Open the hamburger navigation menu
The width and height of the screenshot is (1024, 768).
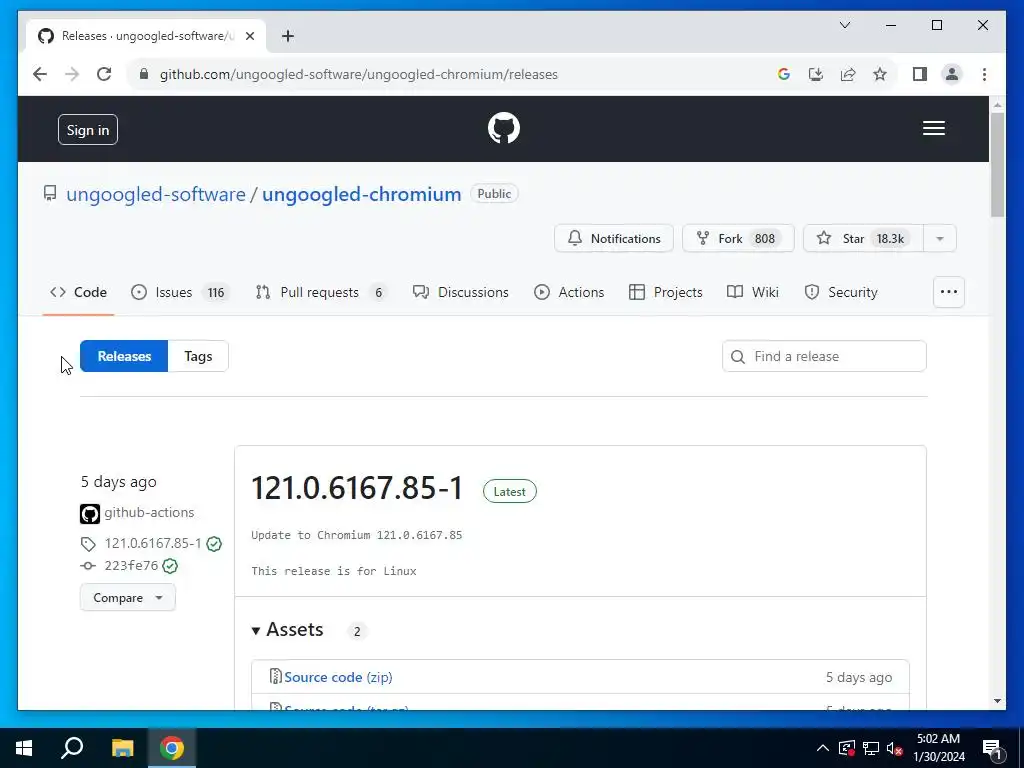click(933, 128)
